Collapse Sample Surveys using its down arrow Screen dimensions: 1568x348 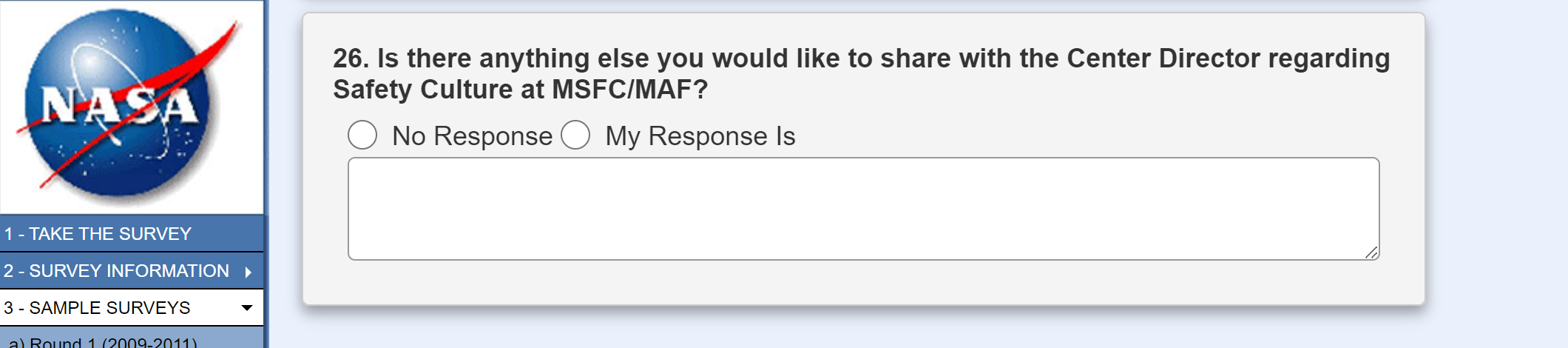[x=247, y=307]
